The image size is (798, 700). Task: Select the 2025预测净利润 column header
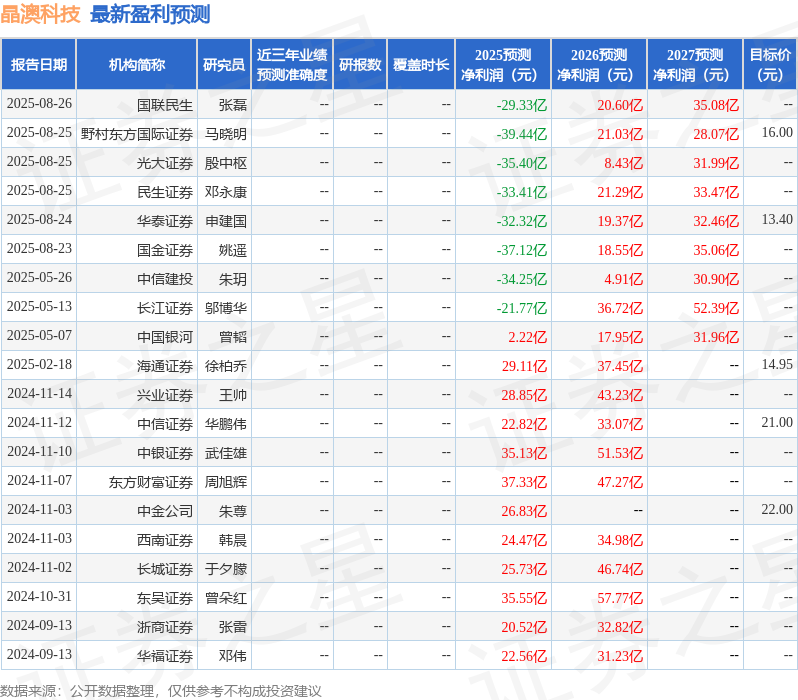(503, 65)
